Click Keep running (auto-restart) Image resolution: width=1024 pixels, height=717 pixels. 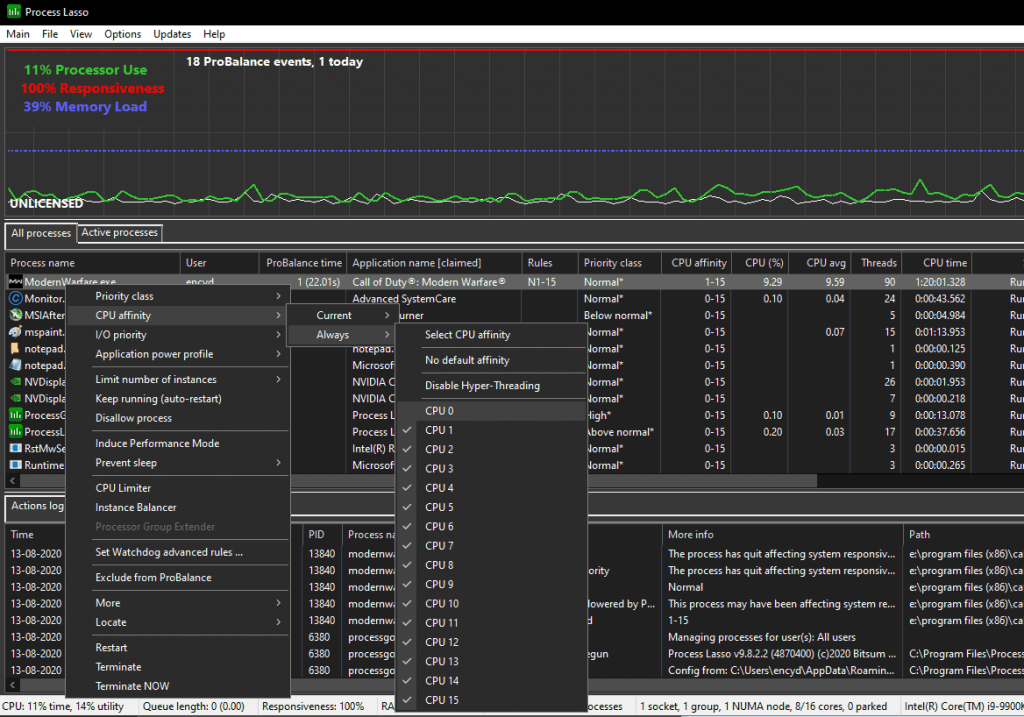point(178,399)
